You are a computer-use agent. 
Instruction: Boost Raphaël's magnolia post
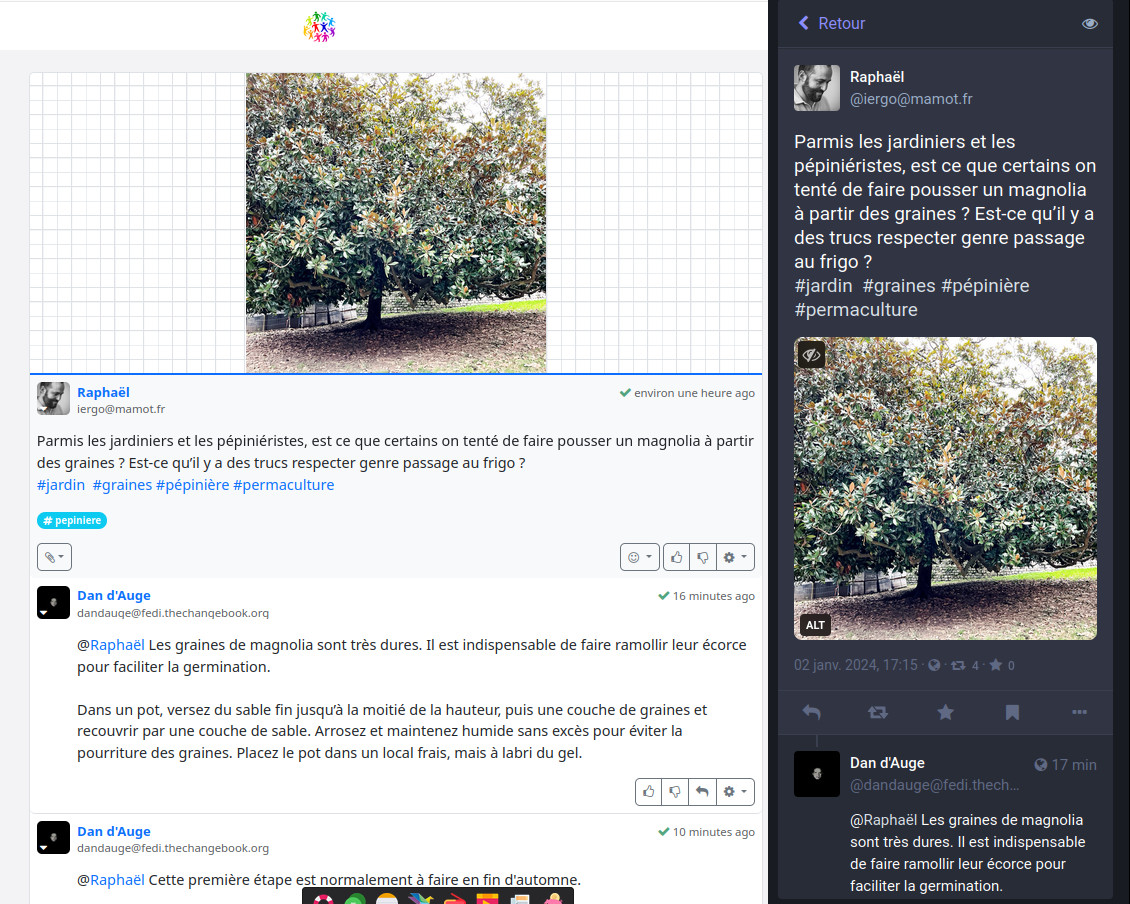click(x=878, y=712)
